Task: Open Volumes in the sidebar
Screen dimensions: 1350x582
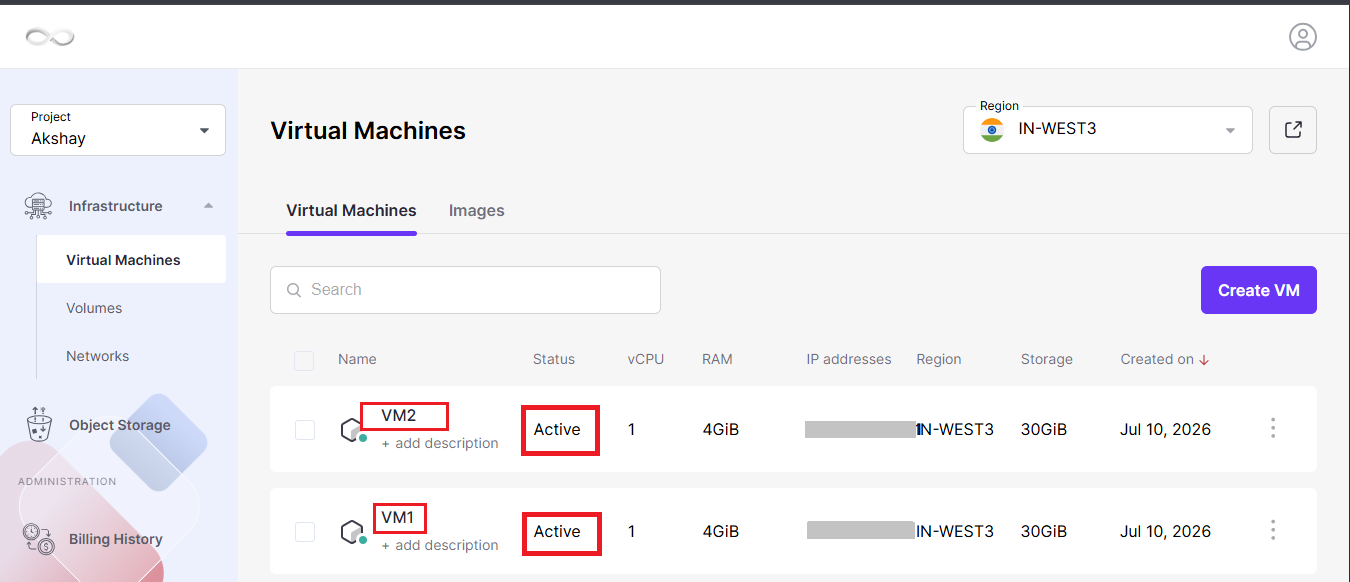Action: 94,308
